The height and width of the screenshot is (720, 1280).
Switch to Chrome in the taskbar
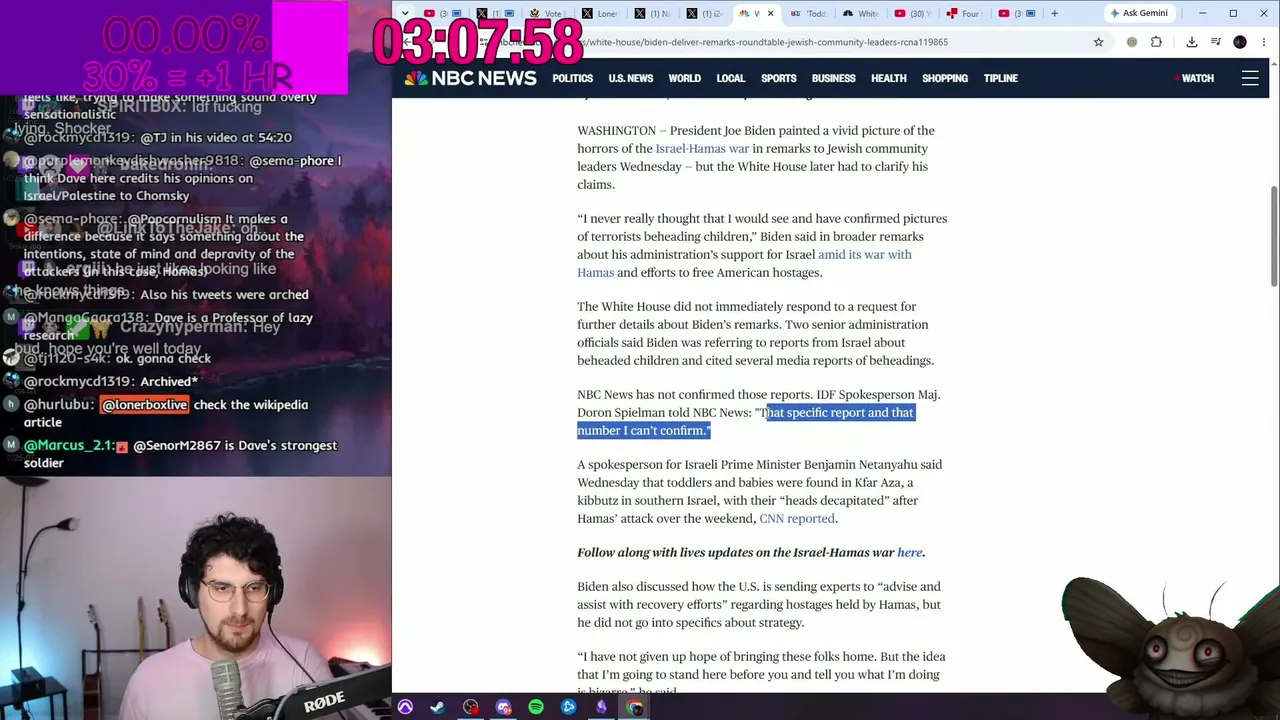tap(635, 708)
